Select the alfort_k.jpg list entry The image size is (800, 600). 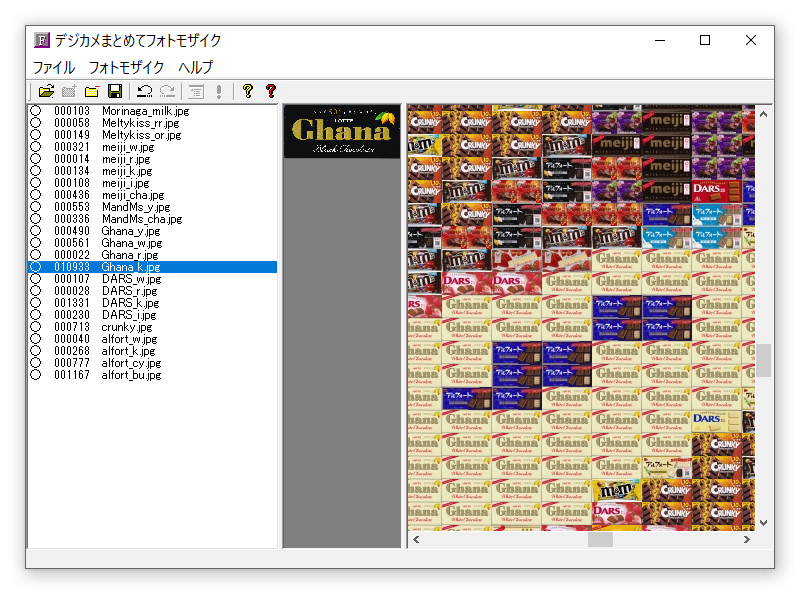pyautogui.click(x=153, y=351)
